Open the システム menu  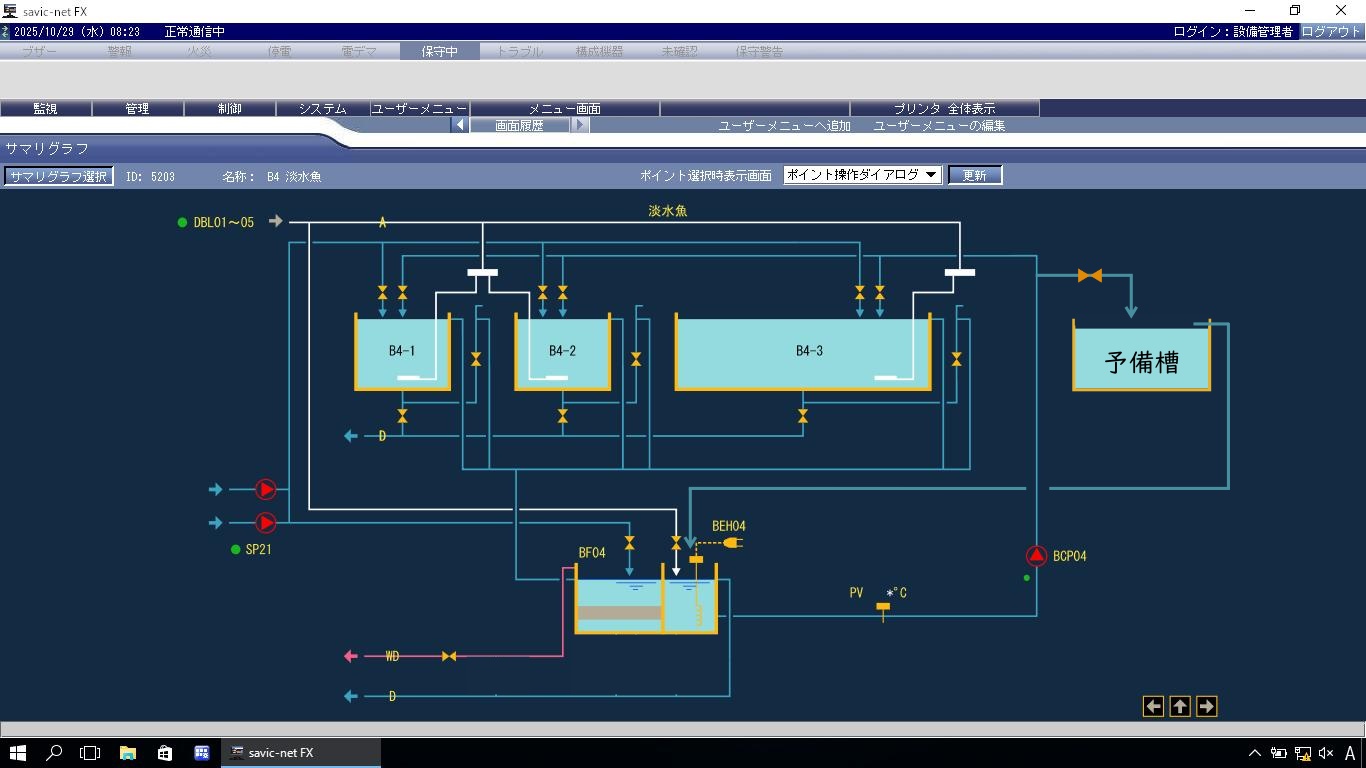(x=322, y=108)
